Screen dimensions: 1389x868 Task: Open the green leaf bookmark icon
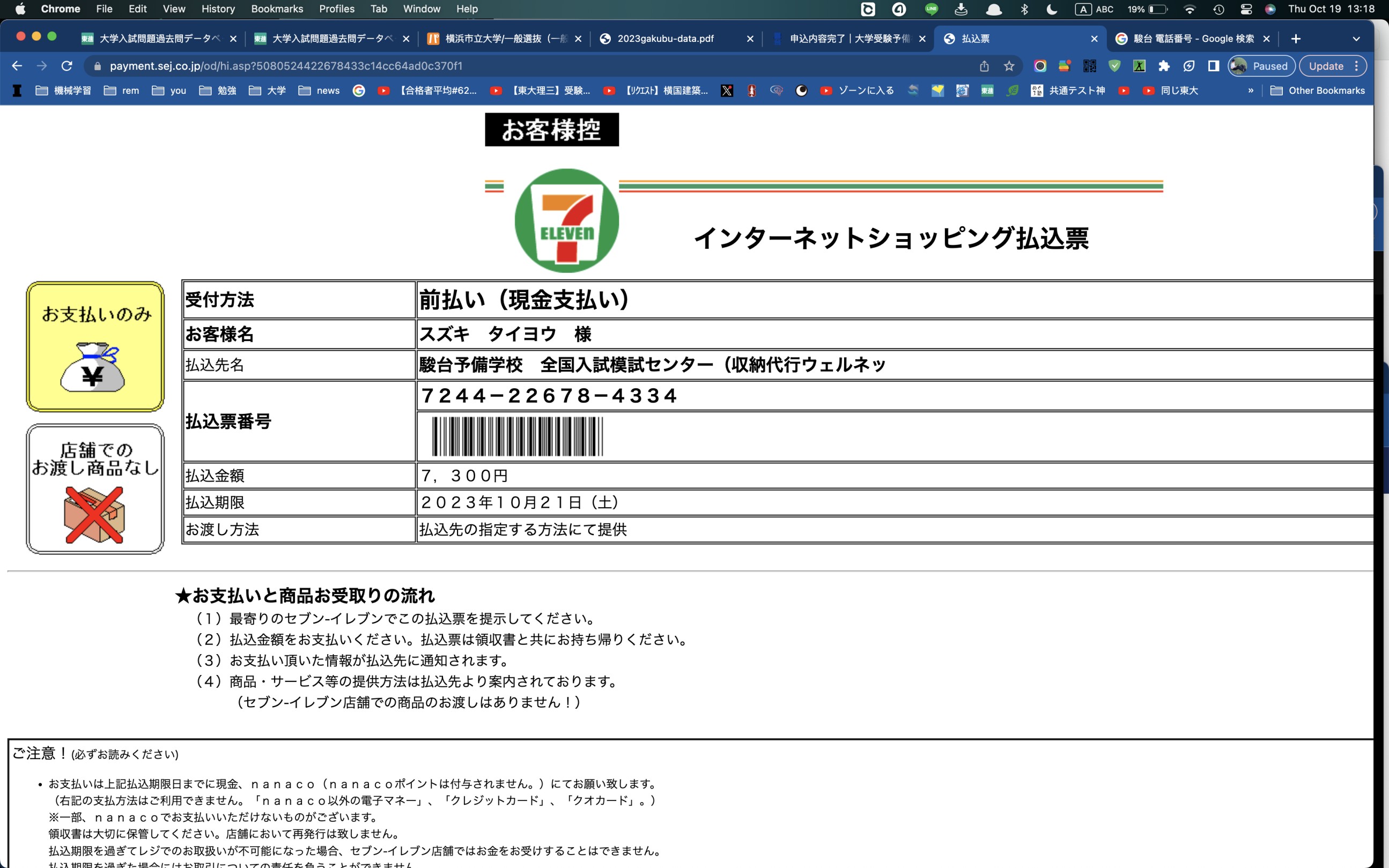(1013, 91)
